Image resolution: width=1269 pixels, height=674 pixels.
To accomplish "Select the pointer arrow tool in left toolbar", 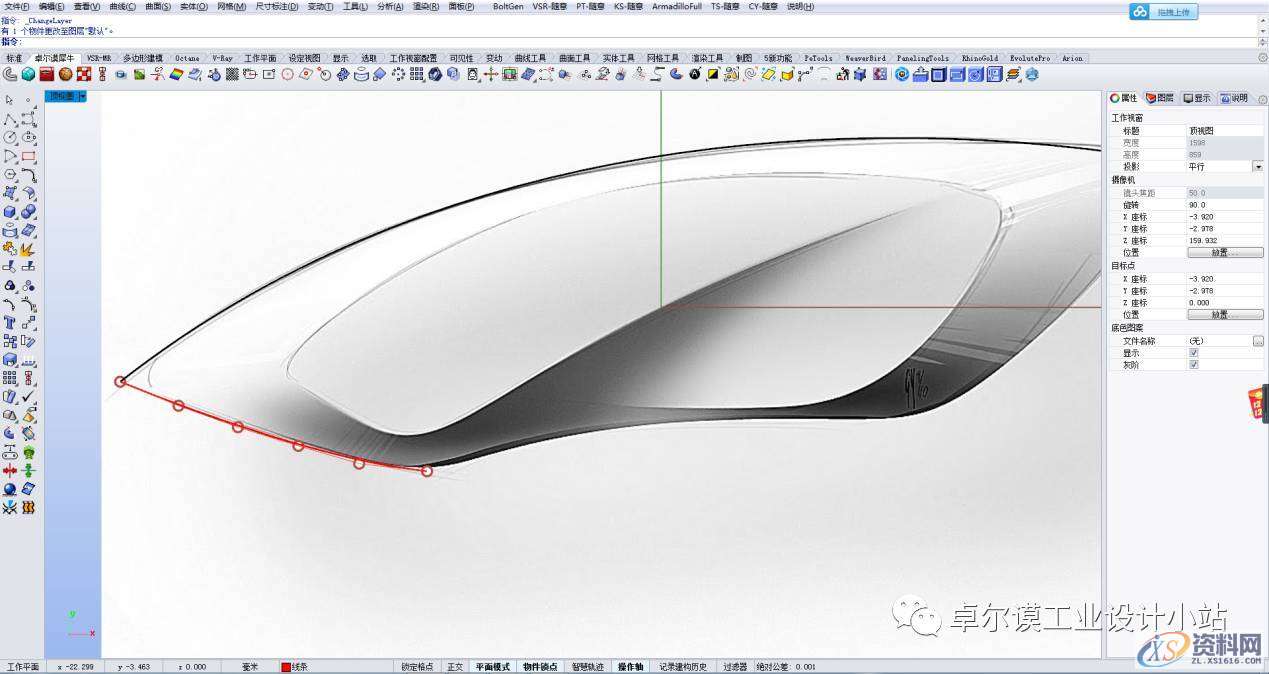I will click(9, 100).
